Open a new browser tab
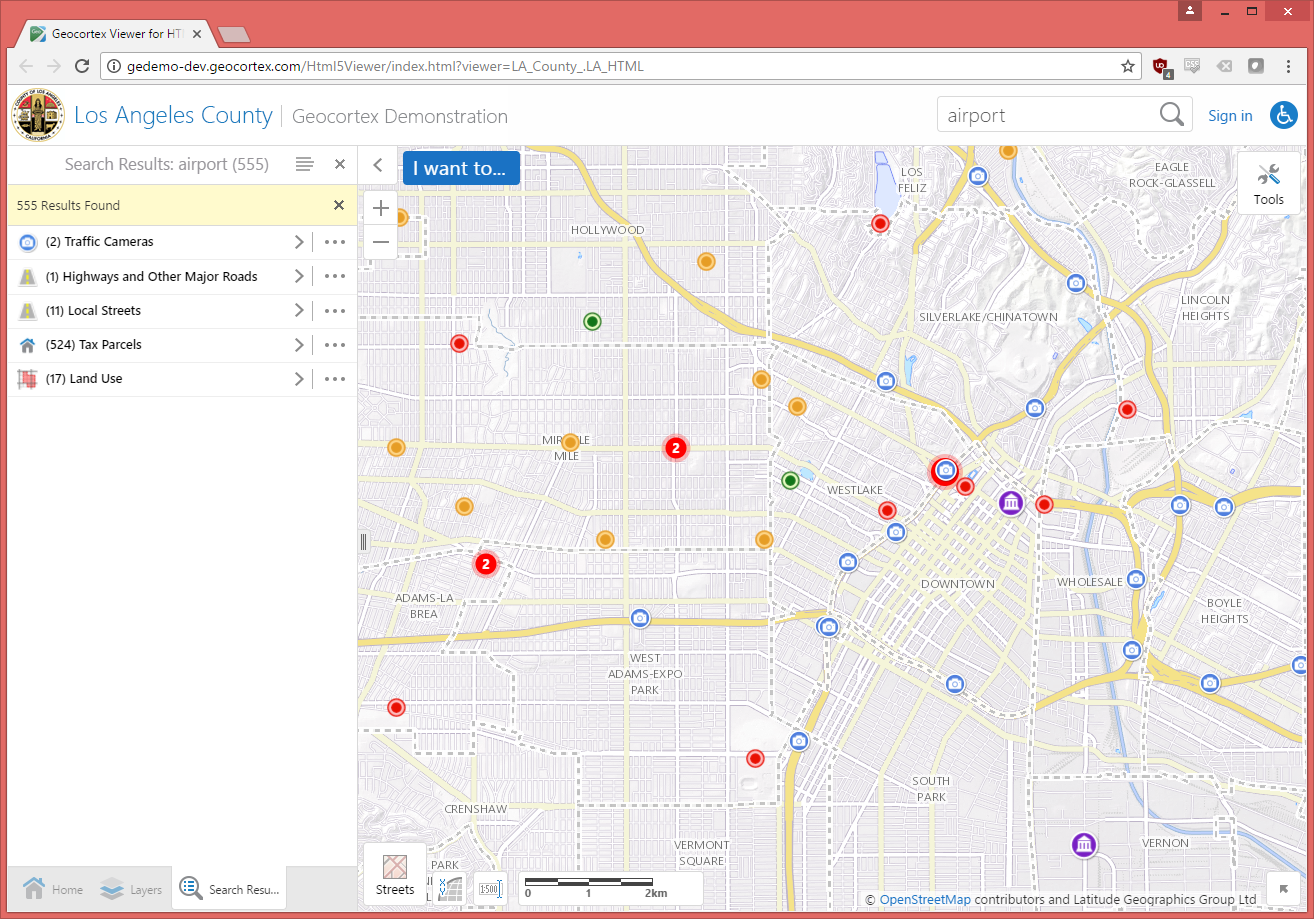The width and height of the screenshot is (1314, 919). 233,34
